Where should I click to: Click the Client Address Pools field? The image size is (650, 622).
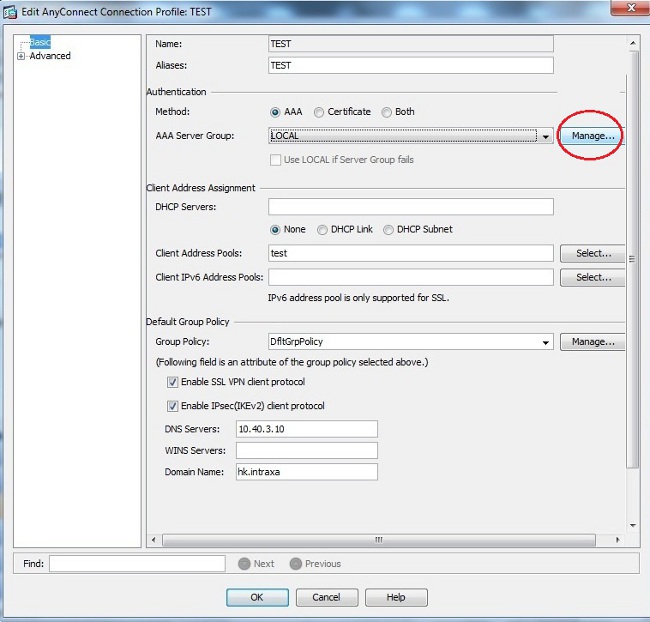[x=411, y=253]
